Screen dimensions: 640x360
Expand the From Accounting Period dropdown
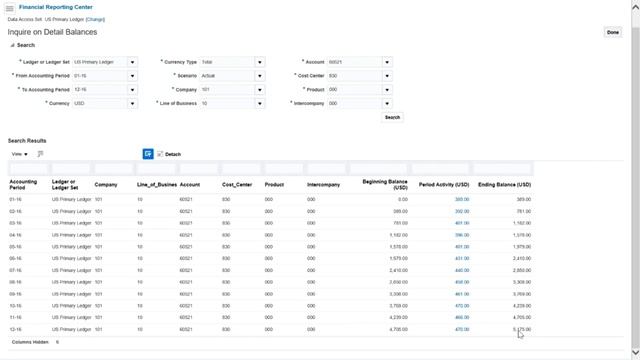132,76
